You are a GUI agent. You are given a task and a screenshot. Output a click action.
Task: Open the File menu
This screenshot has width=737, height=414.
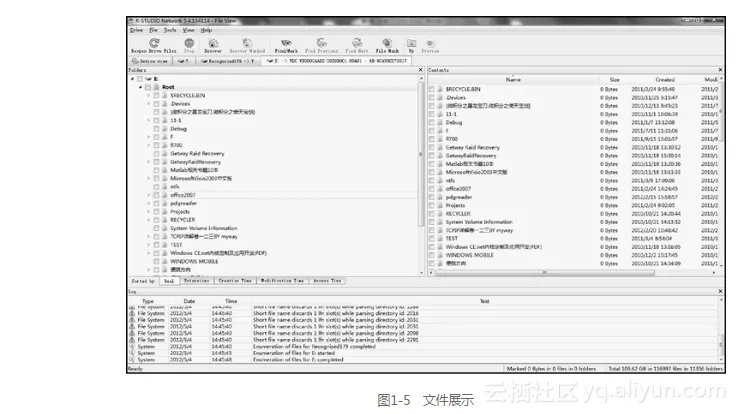tap(153, 30)
